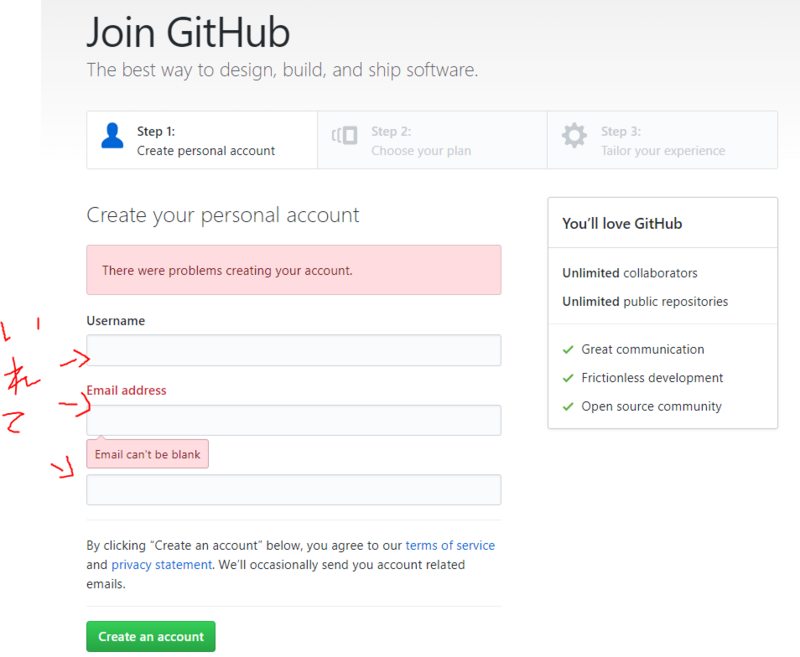This screenshot has width=800, height=657.
Task: Click the Unlimited public repositories text
Action: (645, 302)
